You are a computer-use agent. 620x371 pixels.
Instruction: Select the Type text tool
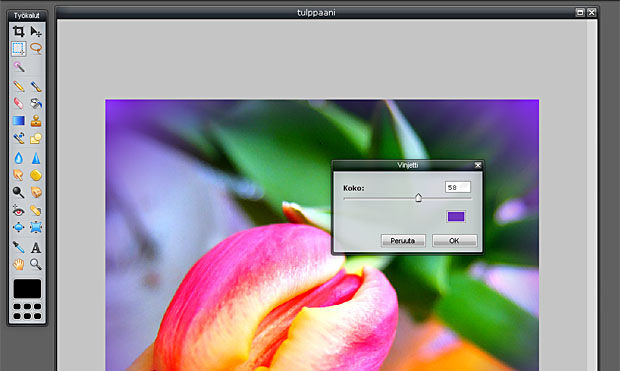[36, 247]
